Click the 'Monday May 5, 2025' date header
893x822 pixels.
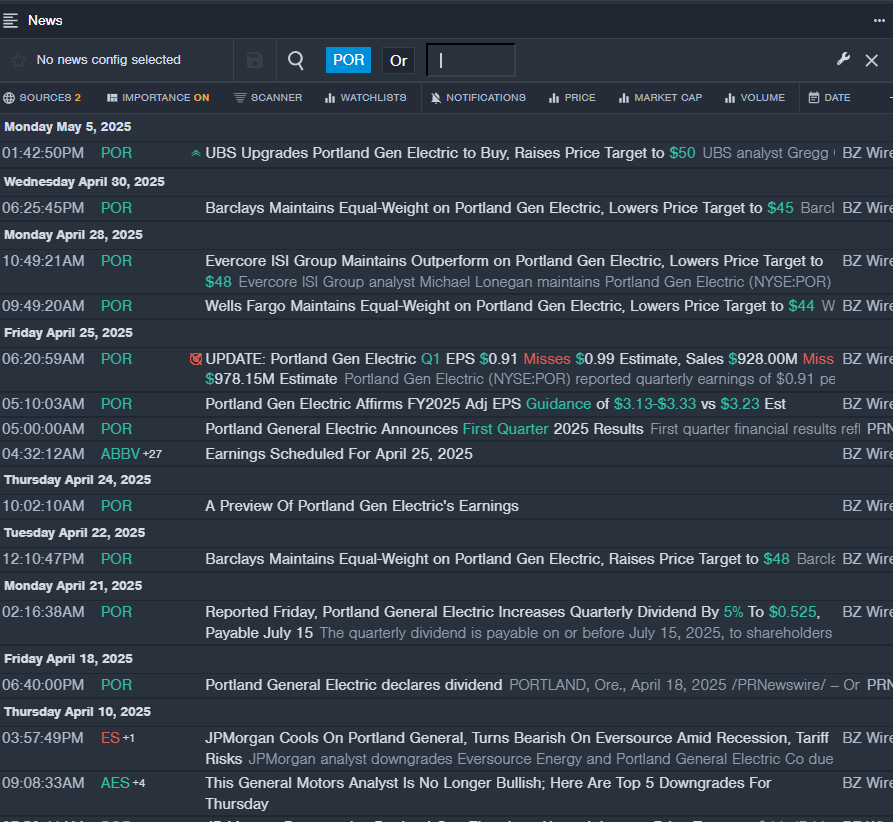tap(68, 126)
